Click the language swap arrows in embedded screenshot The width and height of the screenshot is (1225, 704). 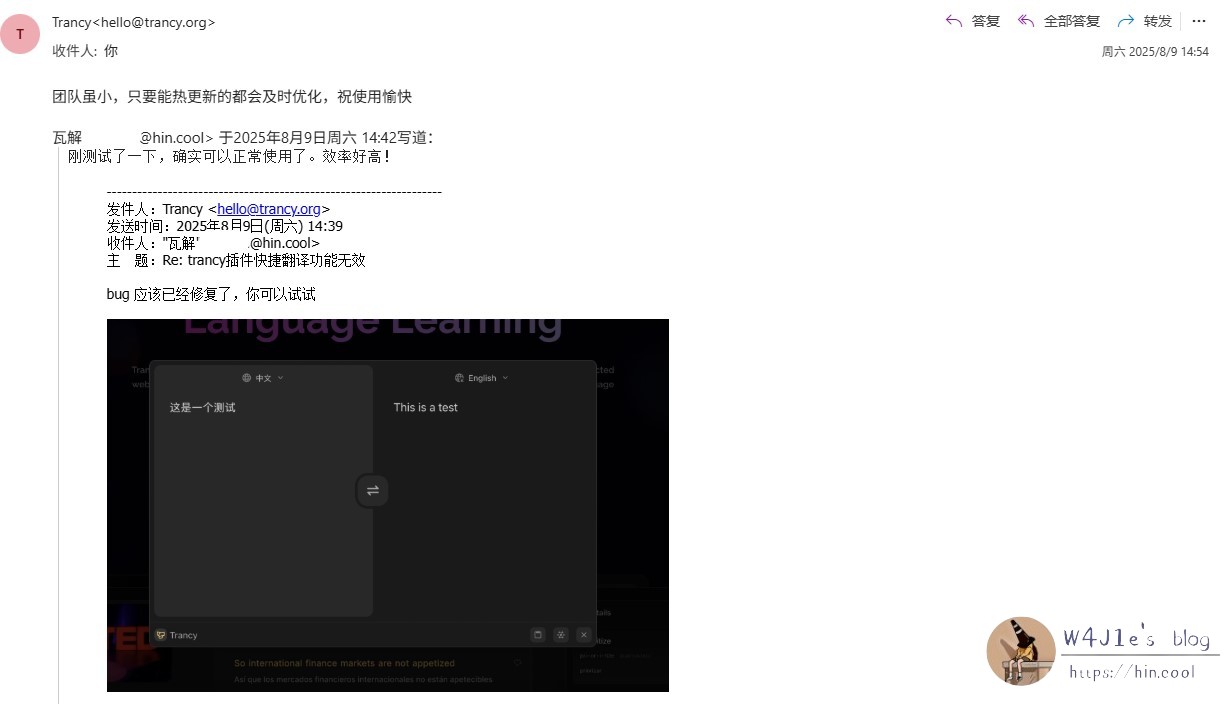372,490
